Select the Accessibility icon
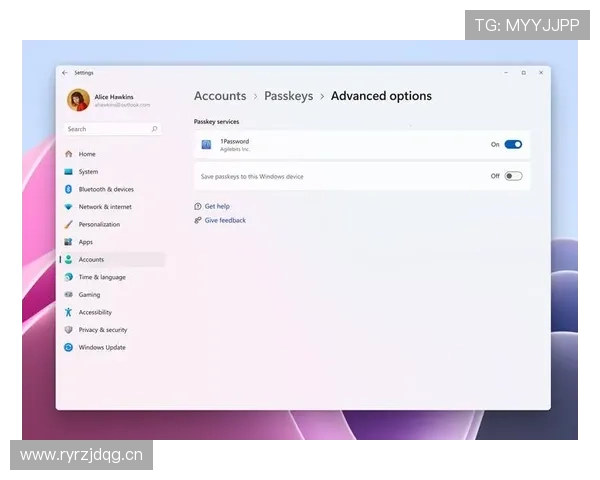The image size is (600, 480). 68,312
